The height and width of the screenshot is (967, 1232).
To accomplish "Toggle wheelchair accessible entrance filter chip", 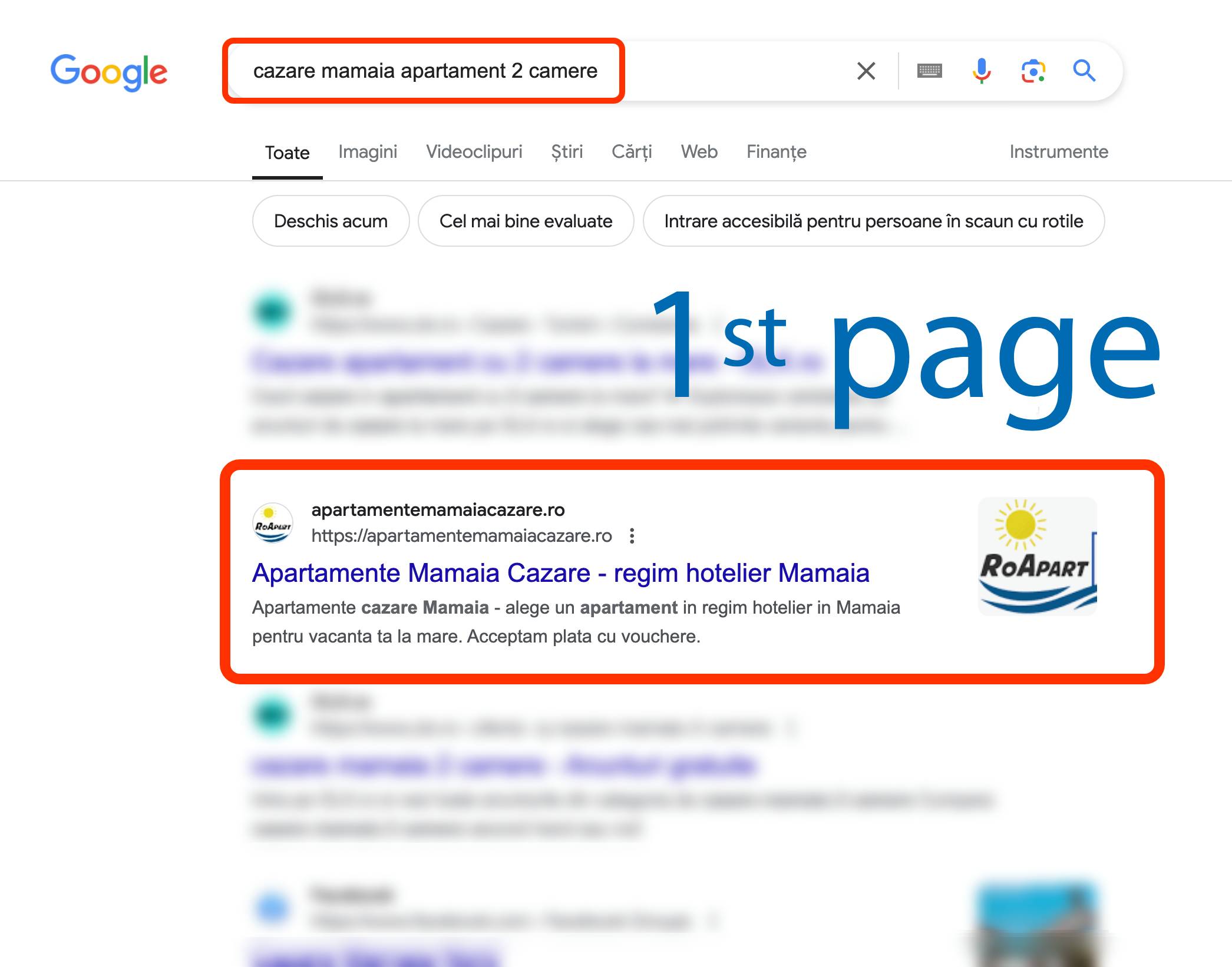I will (873, 221).
